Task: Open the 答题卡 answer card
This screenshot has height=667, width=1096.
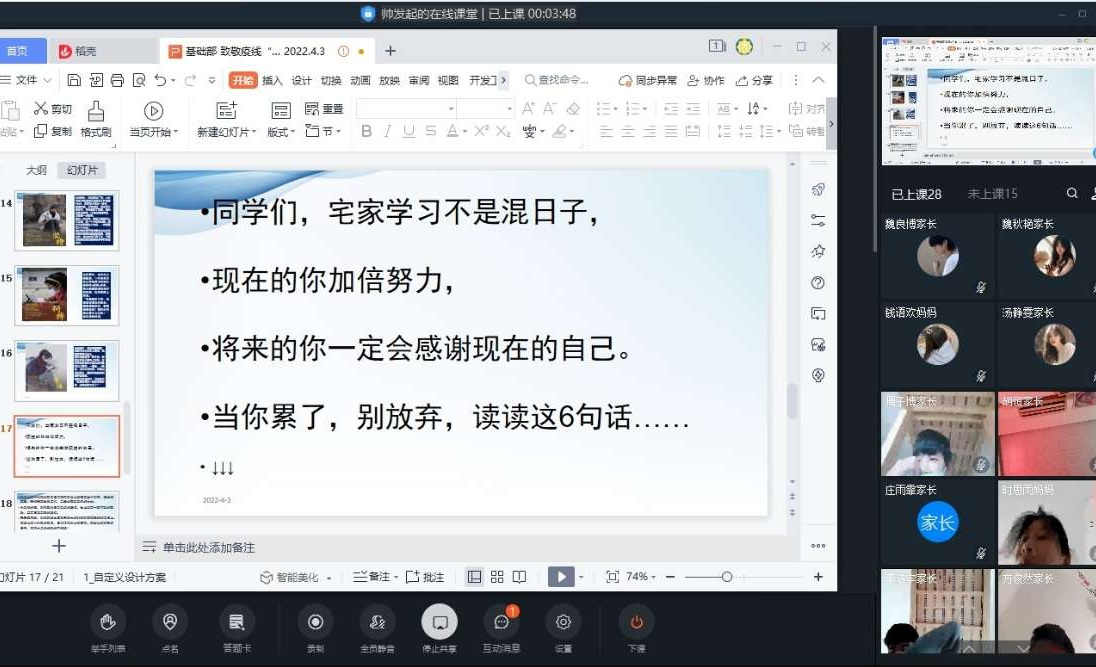Action: [x=237, y=623]
